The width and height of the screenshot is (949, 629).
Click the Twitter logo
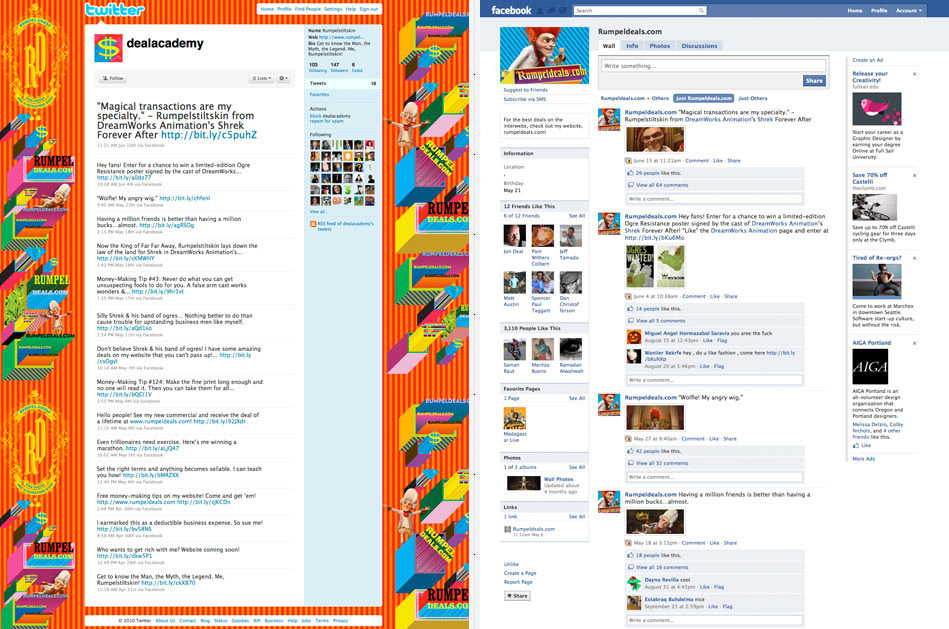tap(114, 10)
